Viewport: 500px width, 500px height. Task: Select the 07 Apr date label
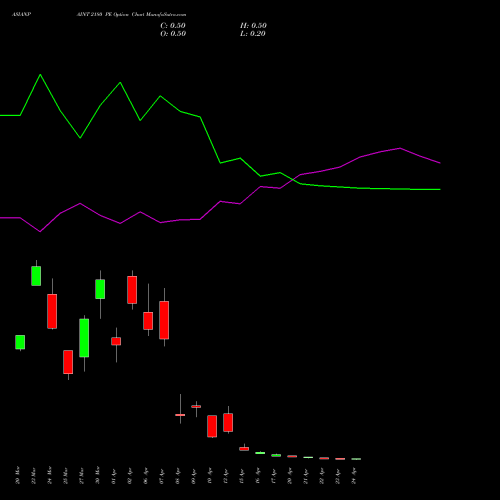point(162,475)
